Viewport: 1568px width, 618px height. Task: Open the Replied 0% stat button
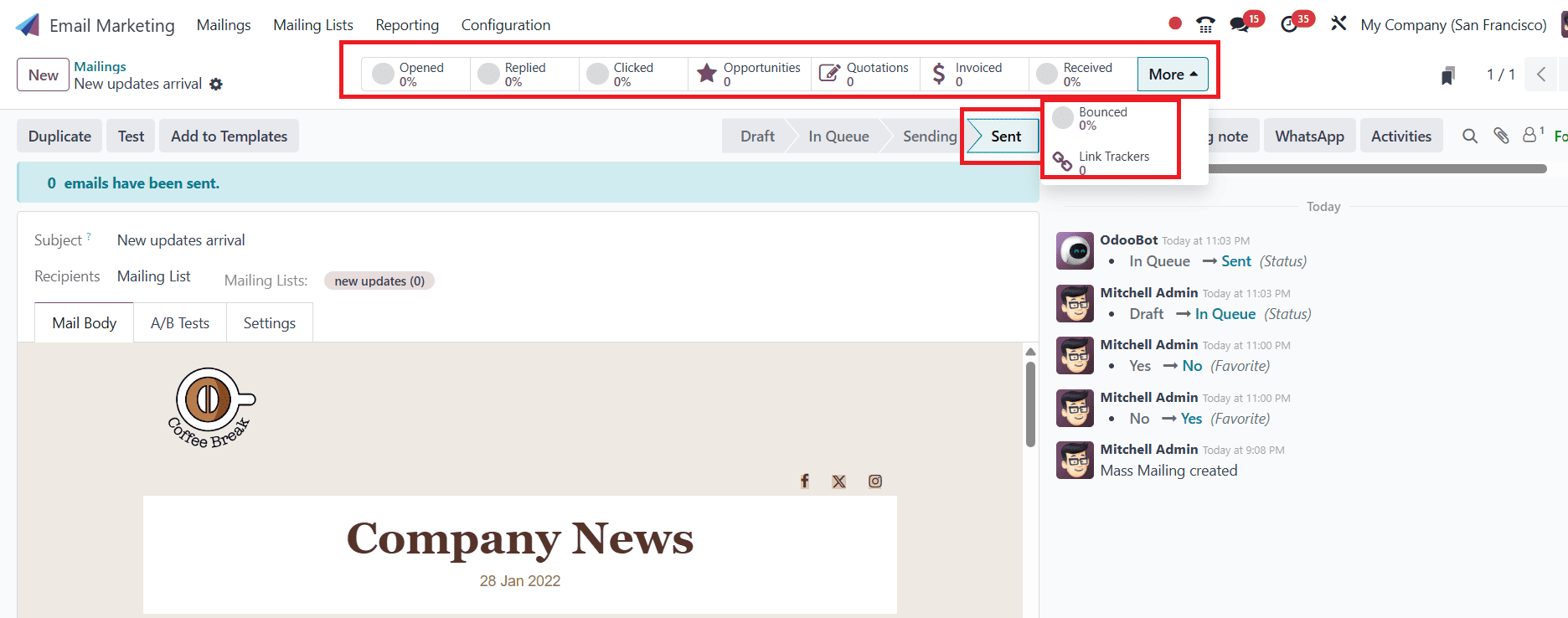524,74
